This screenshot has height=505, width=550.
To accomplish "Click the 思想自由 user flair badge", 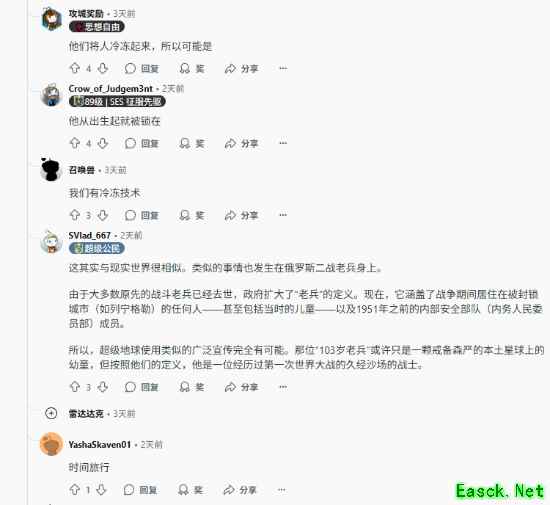I will coord(96,27).
